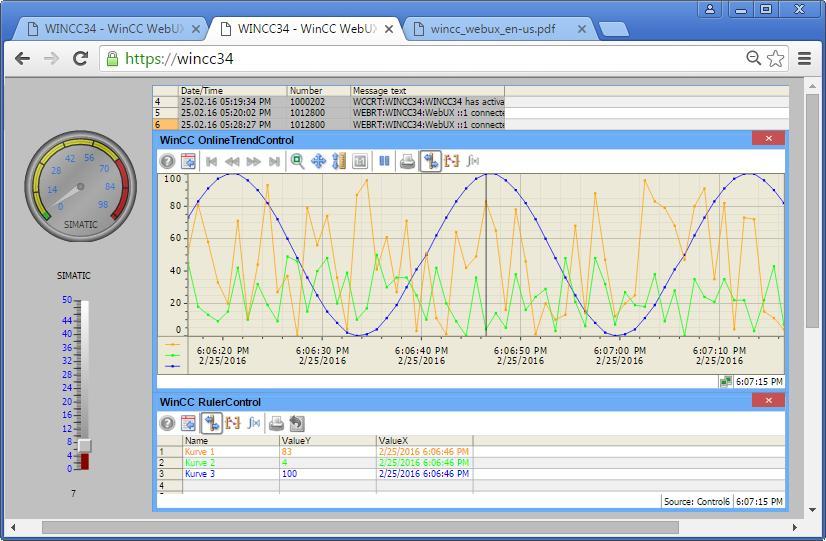The width and height of the screenshot is (826, 541).
Task: Bookmark this page with the star
Action: (775, 58)
